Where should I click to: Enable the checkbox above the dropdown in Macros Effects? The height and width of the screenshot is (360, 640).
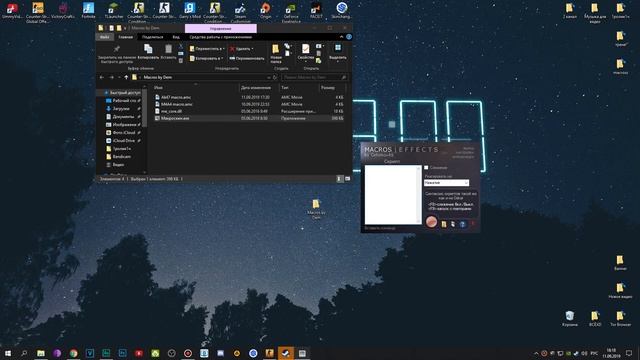(x=426, y=167)
